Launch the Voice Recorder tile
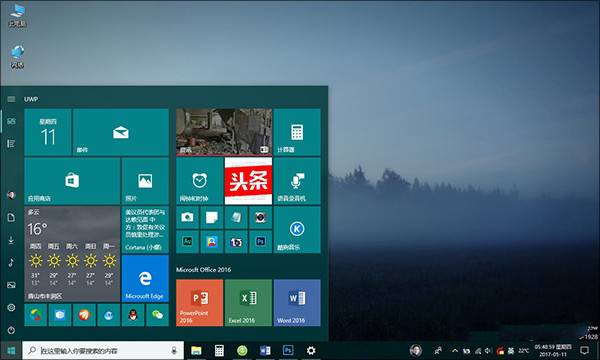This screenshot has height=360, width=600. tap(297, 181)
